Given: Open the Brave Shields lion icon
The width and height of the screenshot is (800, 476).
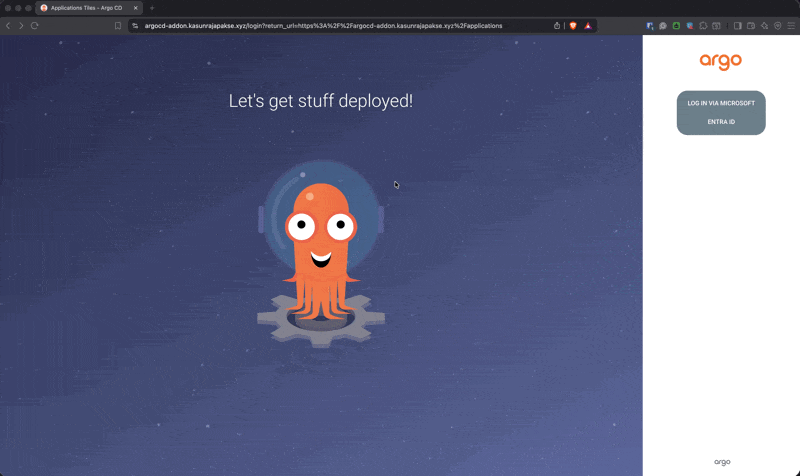Looking at the screenshot, I should pyautogui.click(x=573, y=26).
